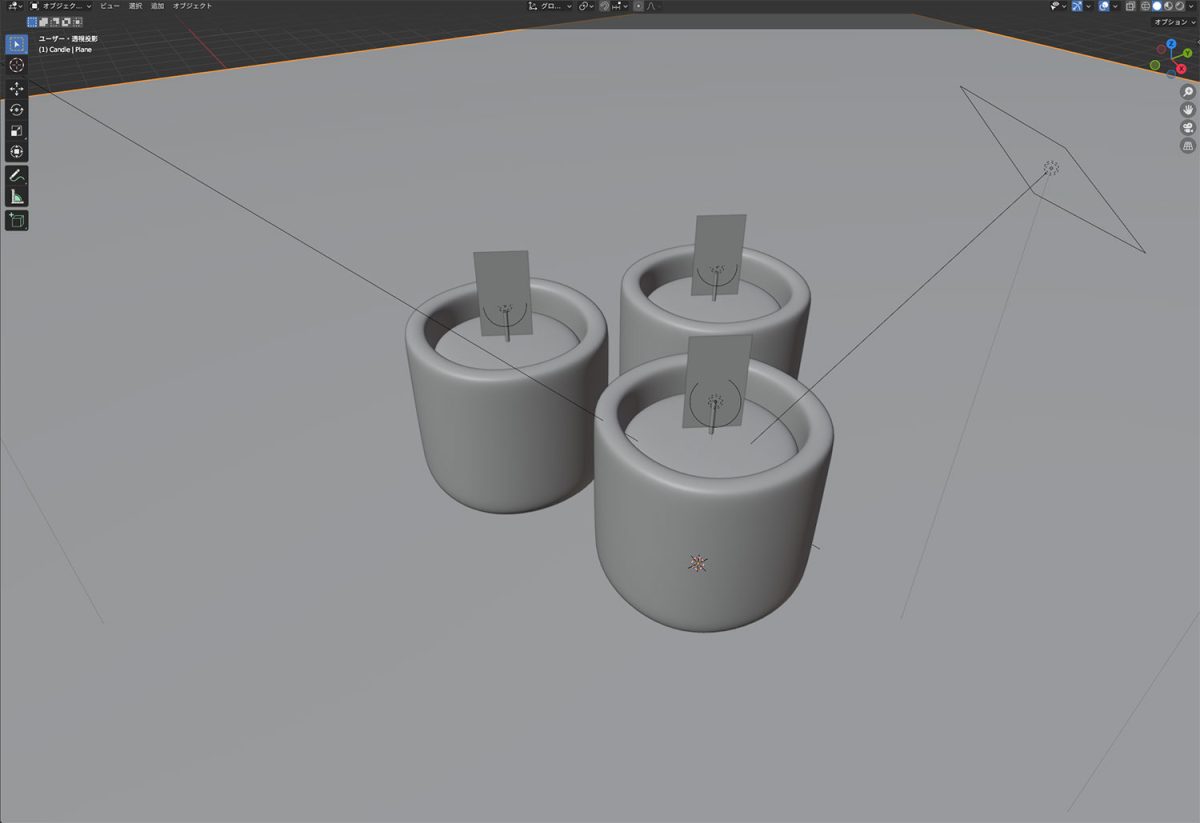Click the hand pan view icon
This screenshot has height=823, width=1200.
point(1188,110)
